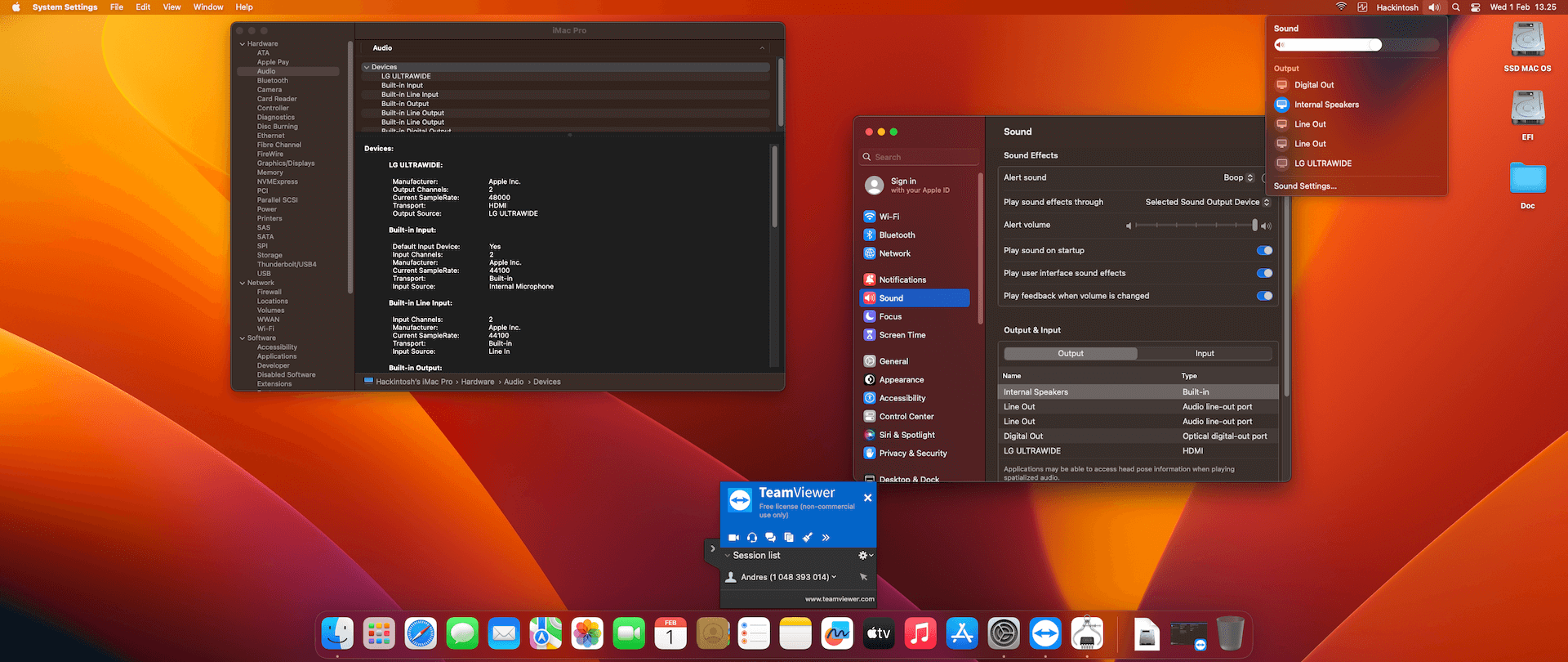Collapse the TeamViewer panel side arrow
The height and width of the screenshot is (662, 1568).
point(712,549)
